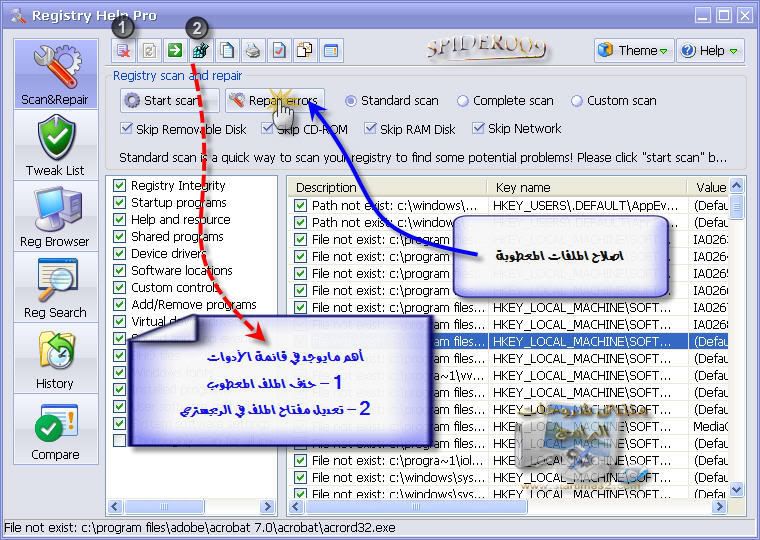Image resolution: width=760 pixels, height=540 pixels.
Task: Click results list horizontal scroll right arrow
Action: (x=720, y=507)
